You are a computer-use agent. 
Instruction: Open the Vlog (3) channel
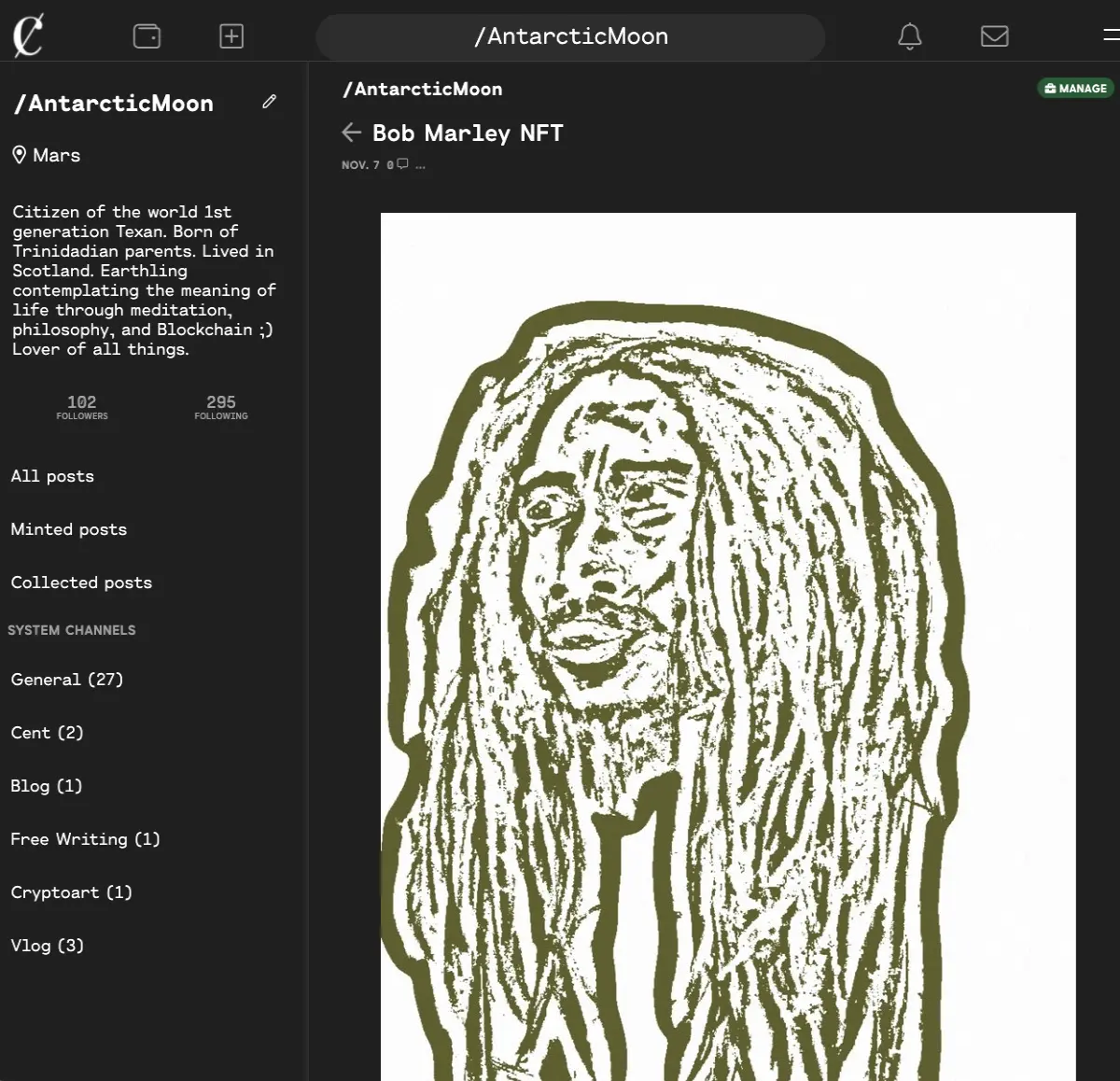tap(48, 946)
